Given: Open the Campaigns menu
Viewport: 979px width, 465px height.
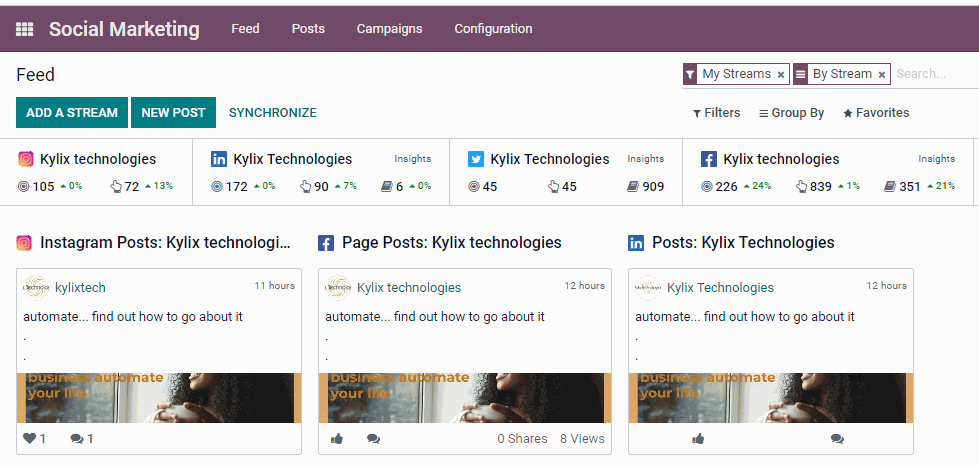Looking at the screenshot, I should (x=390, y=29).
